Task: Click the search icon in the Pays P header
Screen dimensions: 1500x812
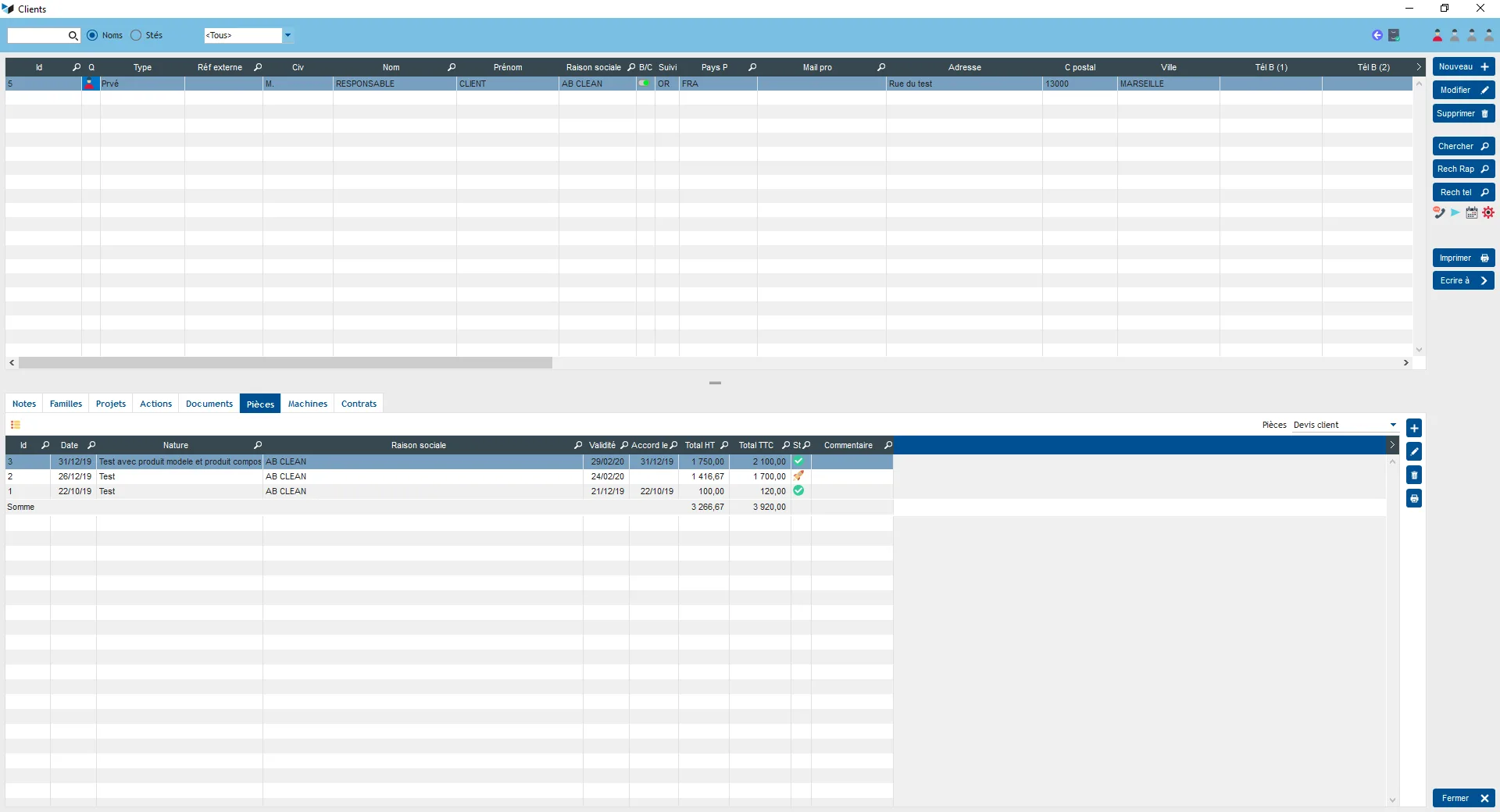Action: pyautogui.click(x=752, y=67)
